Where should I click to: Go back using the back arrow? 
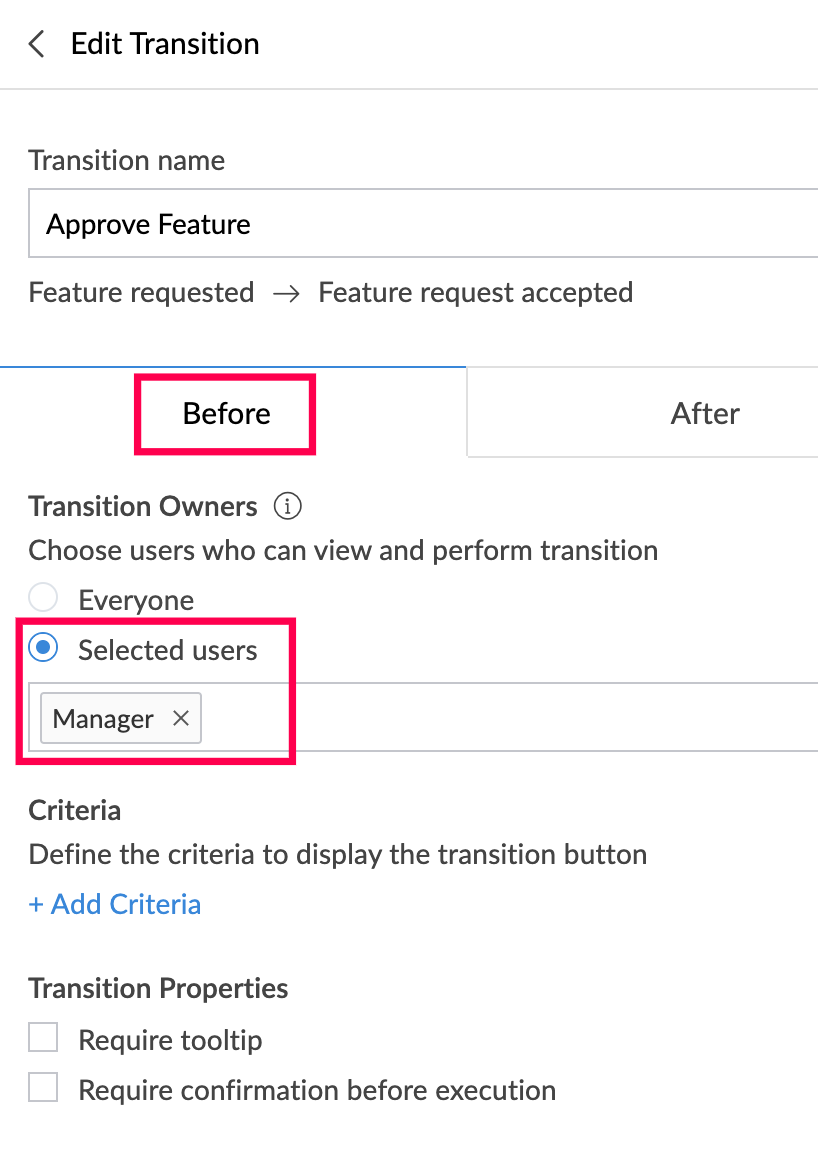pos(37,44)
